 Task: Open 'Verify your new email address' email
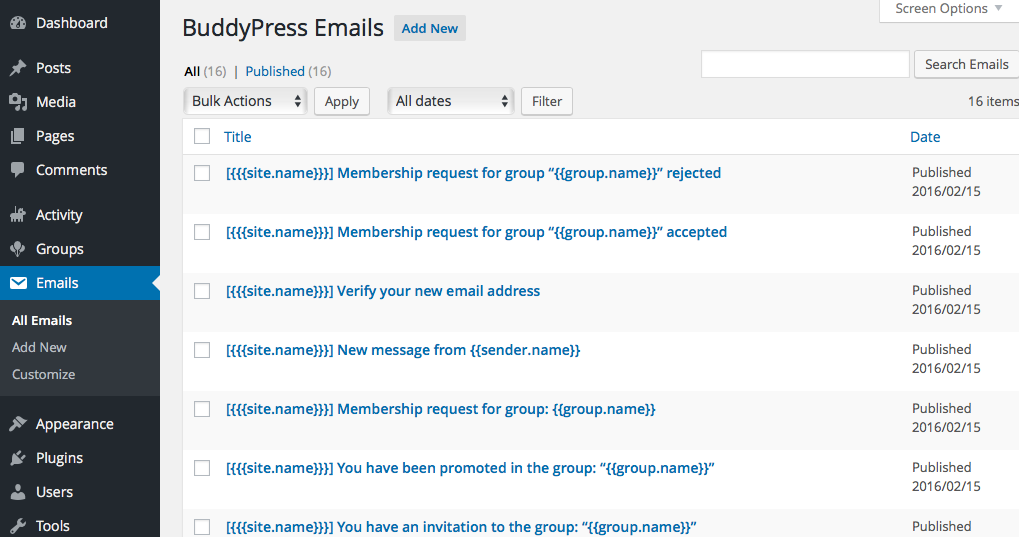pyautogui.click(x=383, y=291)
